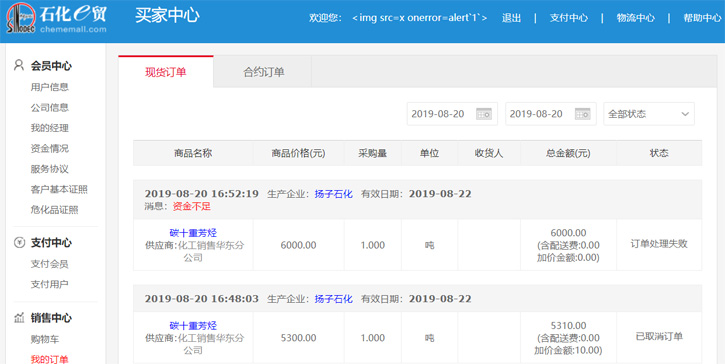Open the end date calendar icon
Viewport: 725px width, 364px height.
(582, 114)
